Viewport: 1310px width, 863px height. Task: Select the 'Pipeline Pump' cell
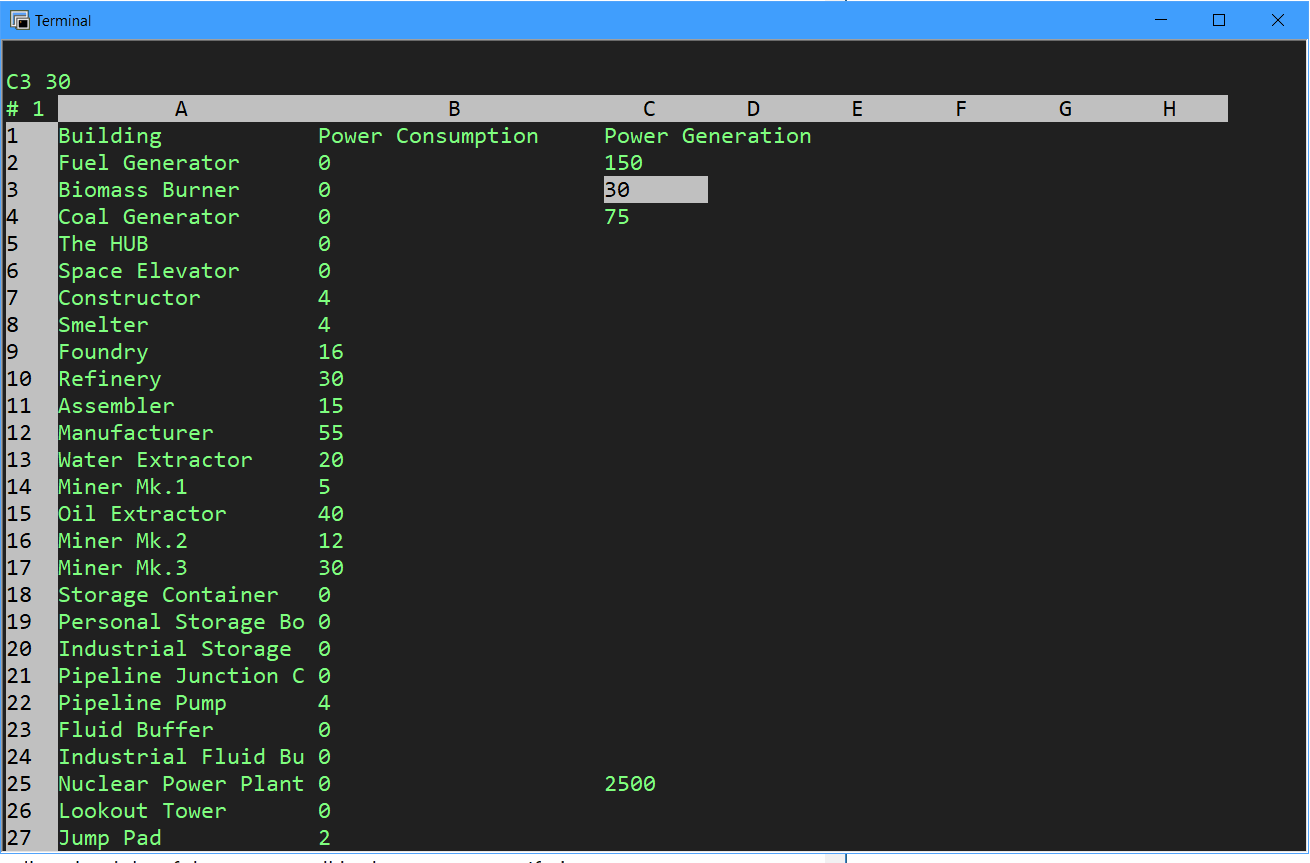click(142, 703)
